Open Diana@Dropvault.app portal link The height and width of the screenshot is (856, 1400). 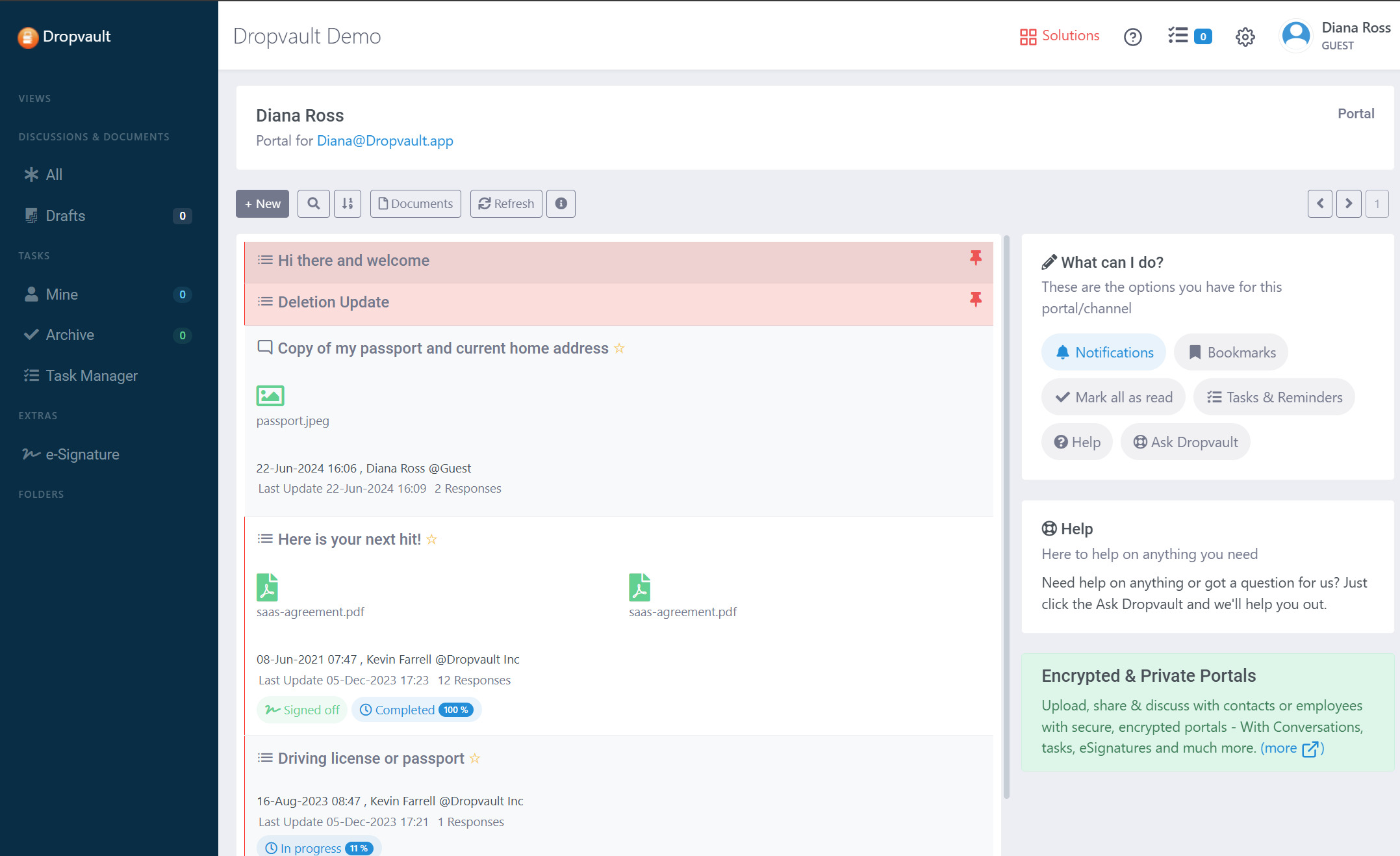(x=386, y=140)
